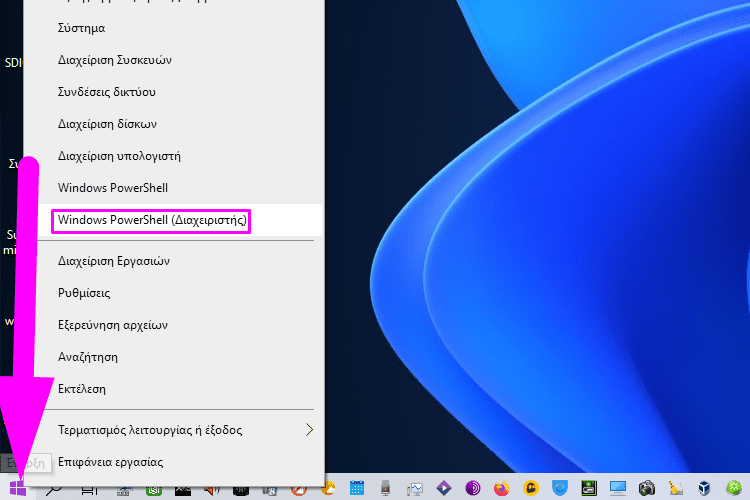Open Διαχείριση Εργασιών from the menu

[174, 261]
